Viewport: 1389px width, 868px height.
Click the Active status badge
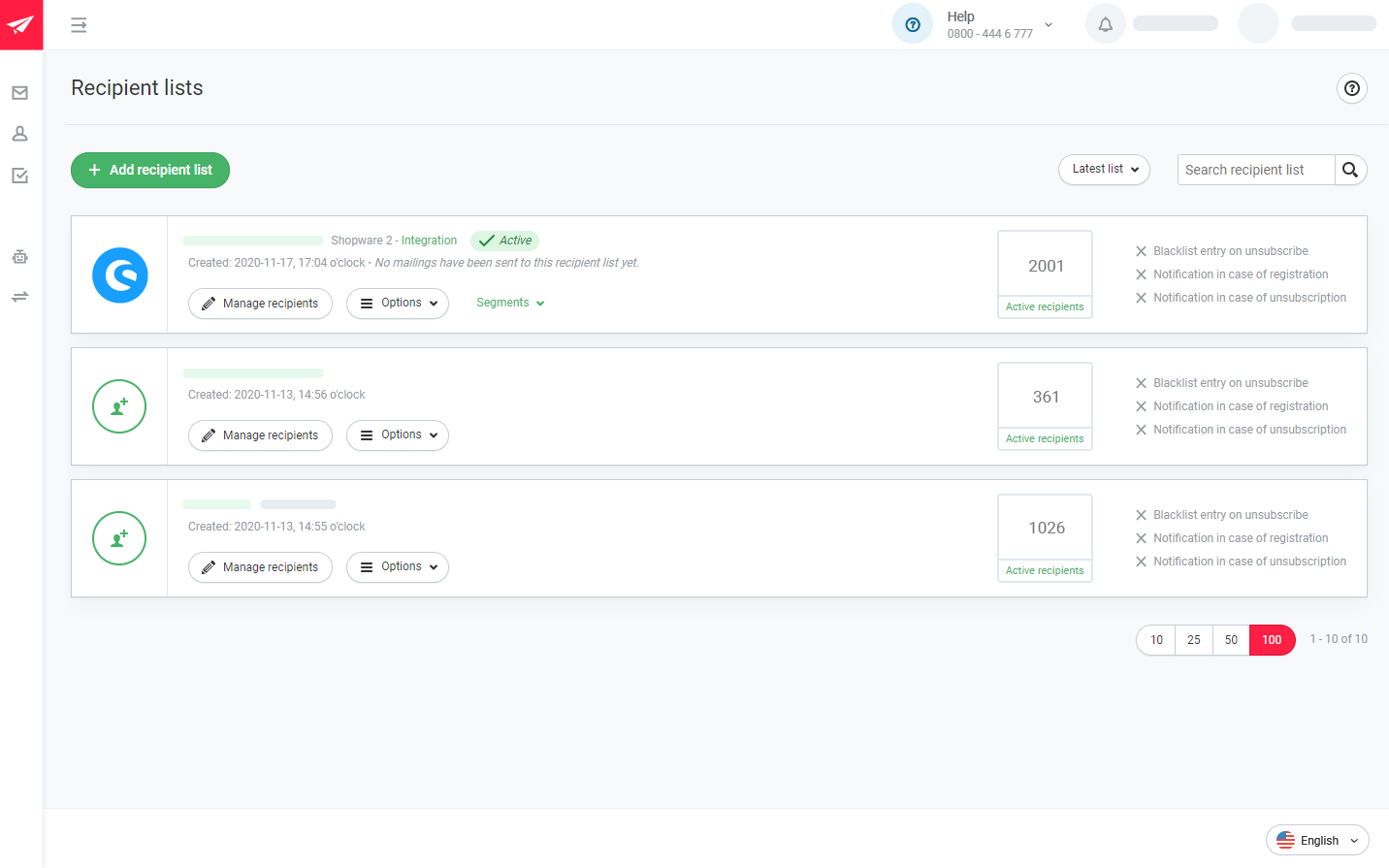point(504,241)
